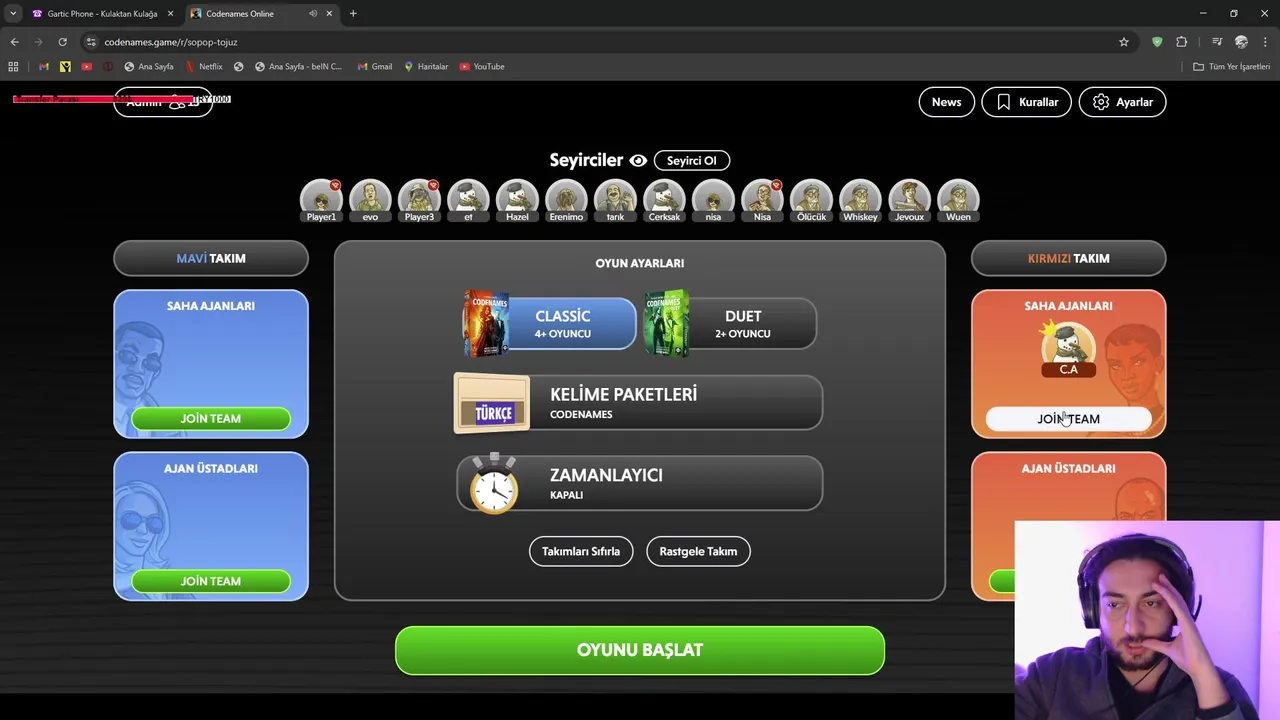
Task: Open the Chrome profile avatar
Action: click(1241, 42)
